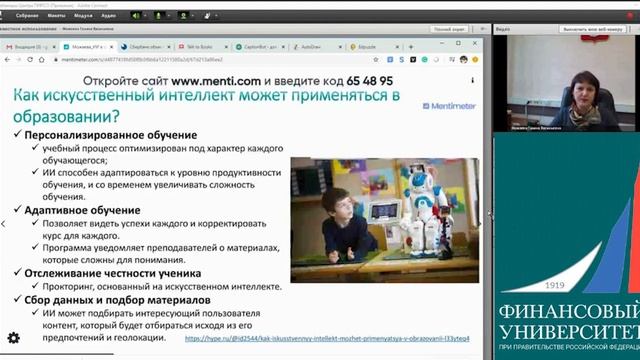Viewport: 640px width, 360px height.
Task: Click the slide title about искусственный интеллект
Action: (x=207, y=106)
